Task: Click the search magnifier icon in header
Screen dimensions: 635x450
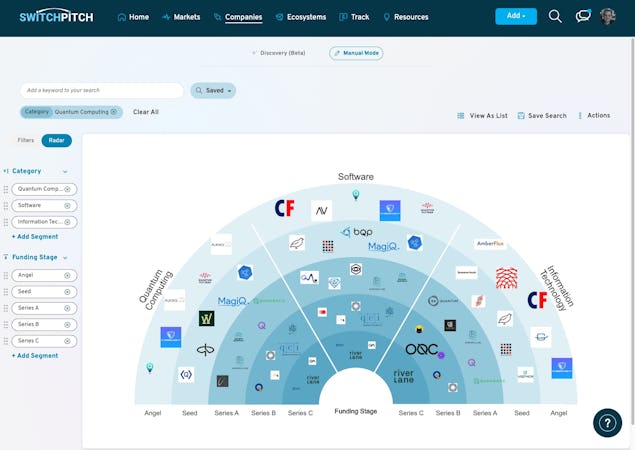Action: pyautogui.click(x=555, y=17)
